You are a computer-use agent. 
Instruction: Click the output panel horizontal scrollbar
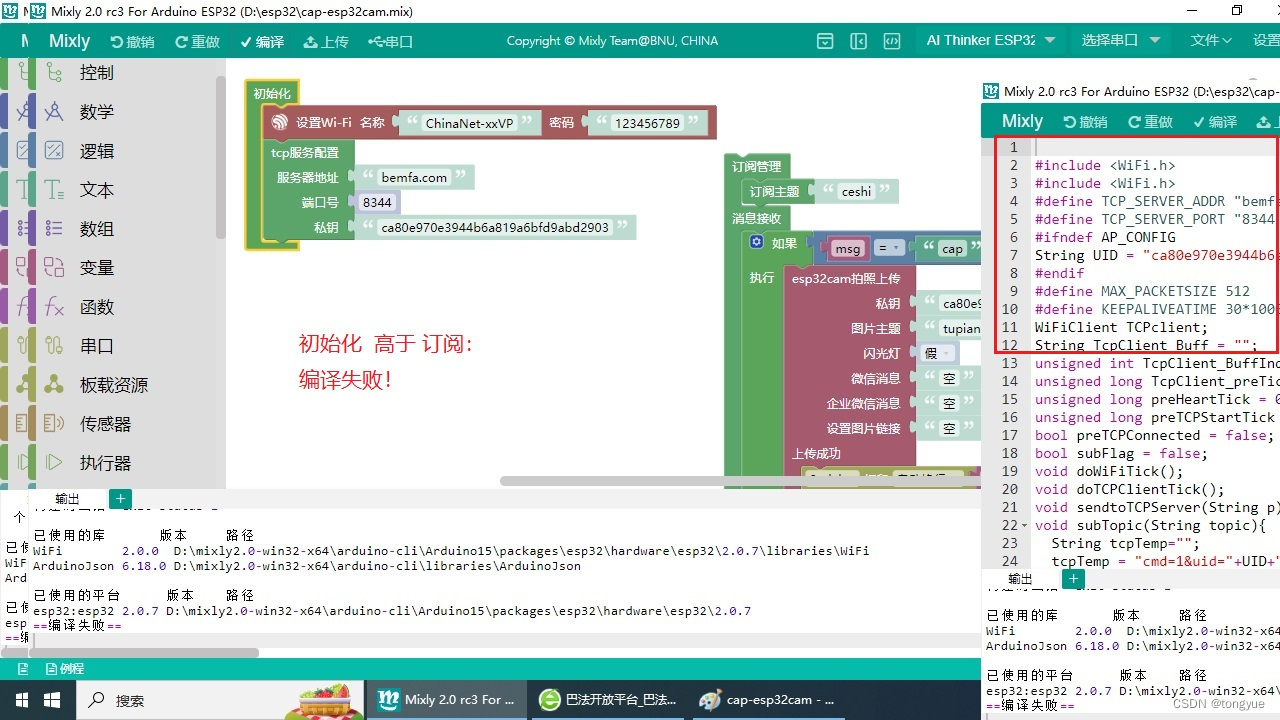(x=130, y=653)
